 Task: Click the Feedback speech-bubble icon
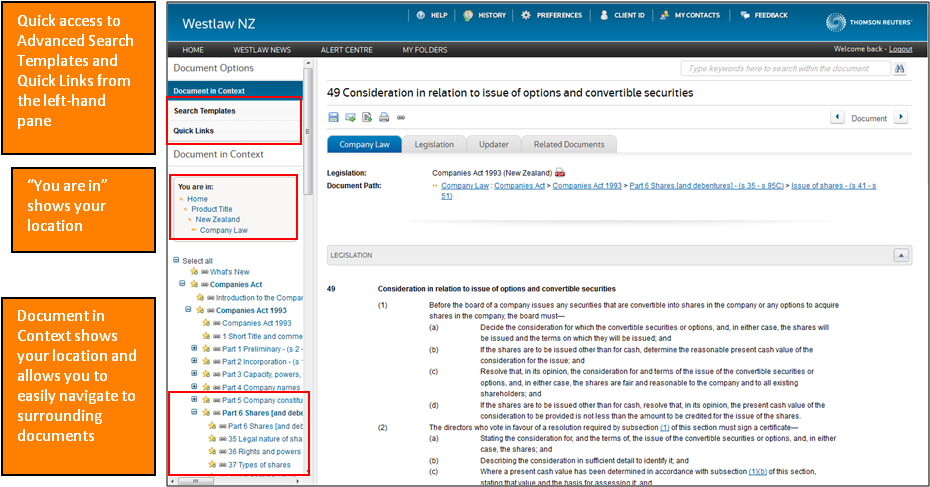pos(745,15)
